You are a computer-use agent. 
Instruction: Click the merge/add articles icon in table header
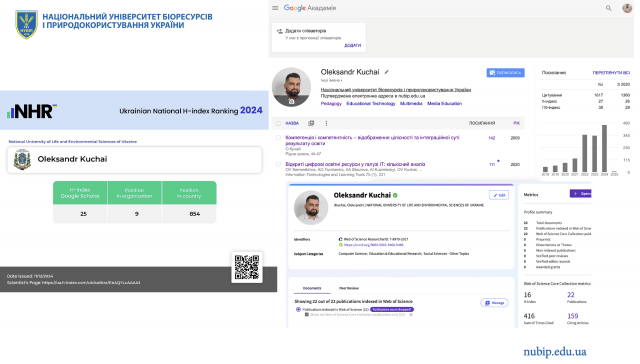pyautogui.click(x=311, y=123)
